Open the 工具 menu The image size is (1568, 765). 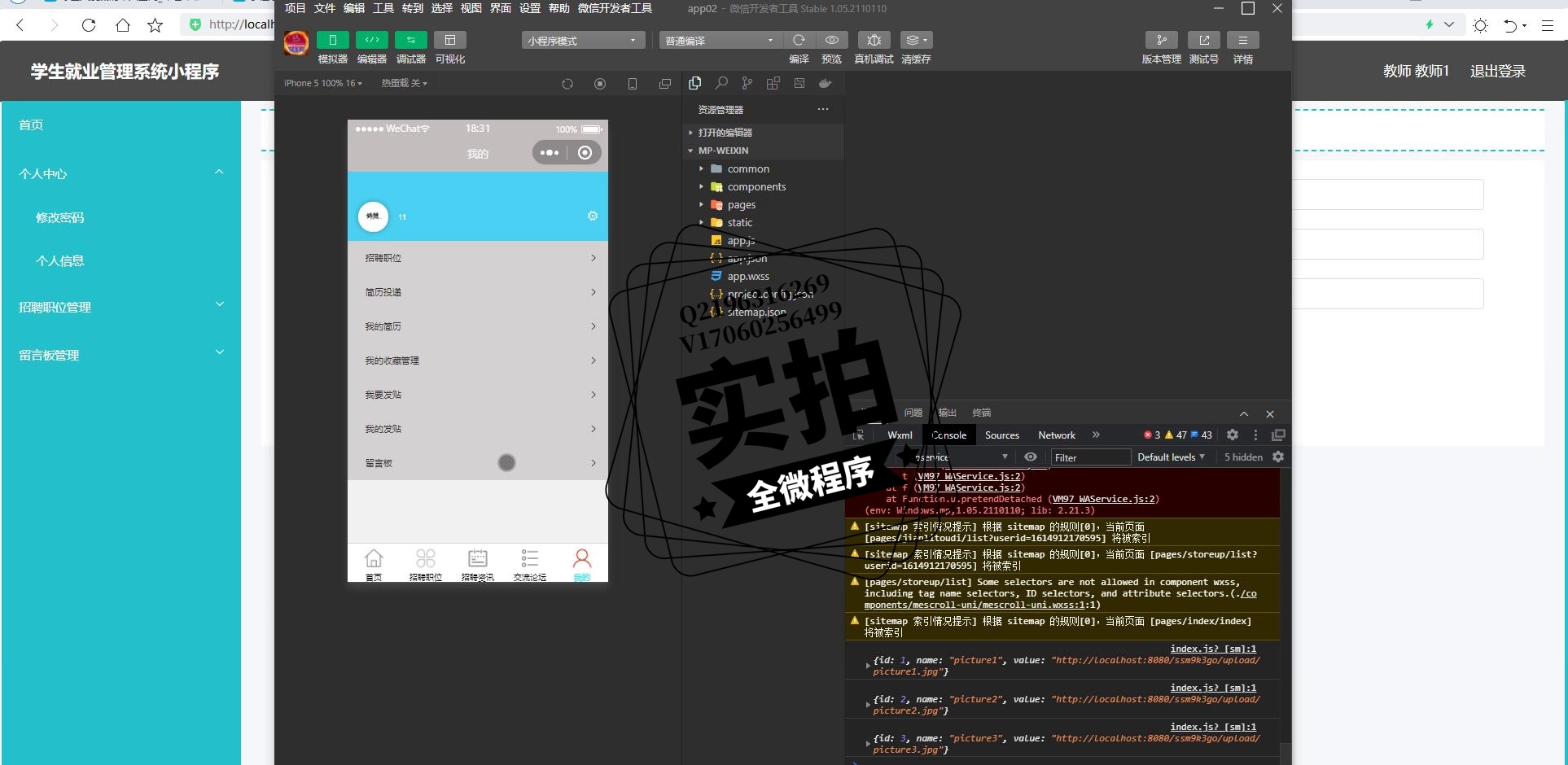(x=383, y=8)
